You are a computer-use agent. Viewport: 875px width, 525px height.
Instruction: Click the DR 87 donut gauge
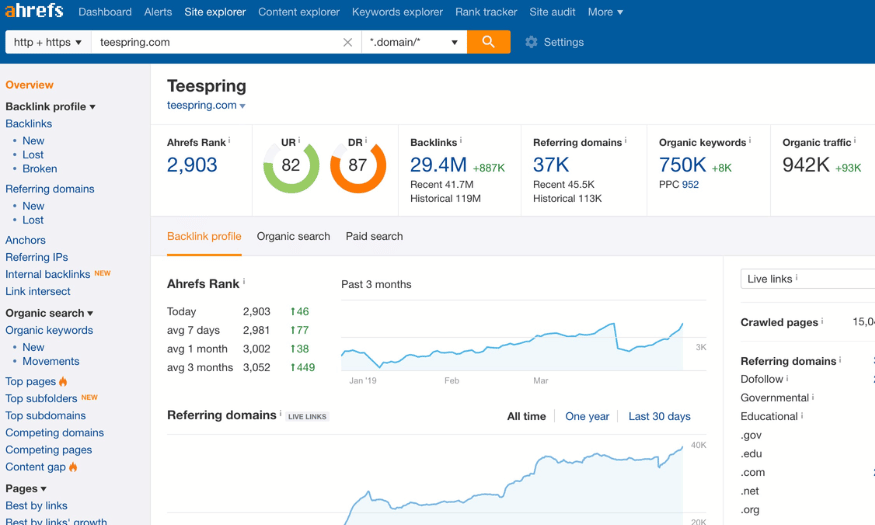tap(358, 166)
